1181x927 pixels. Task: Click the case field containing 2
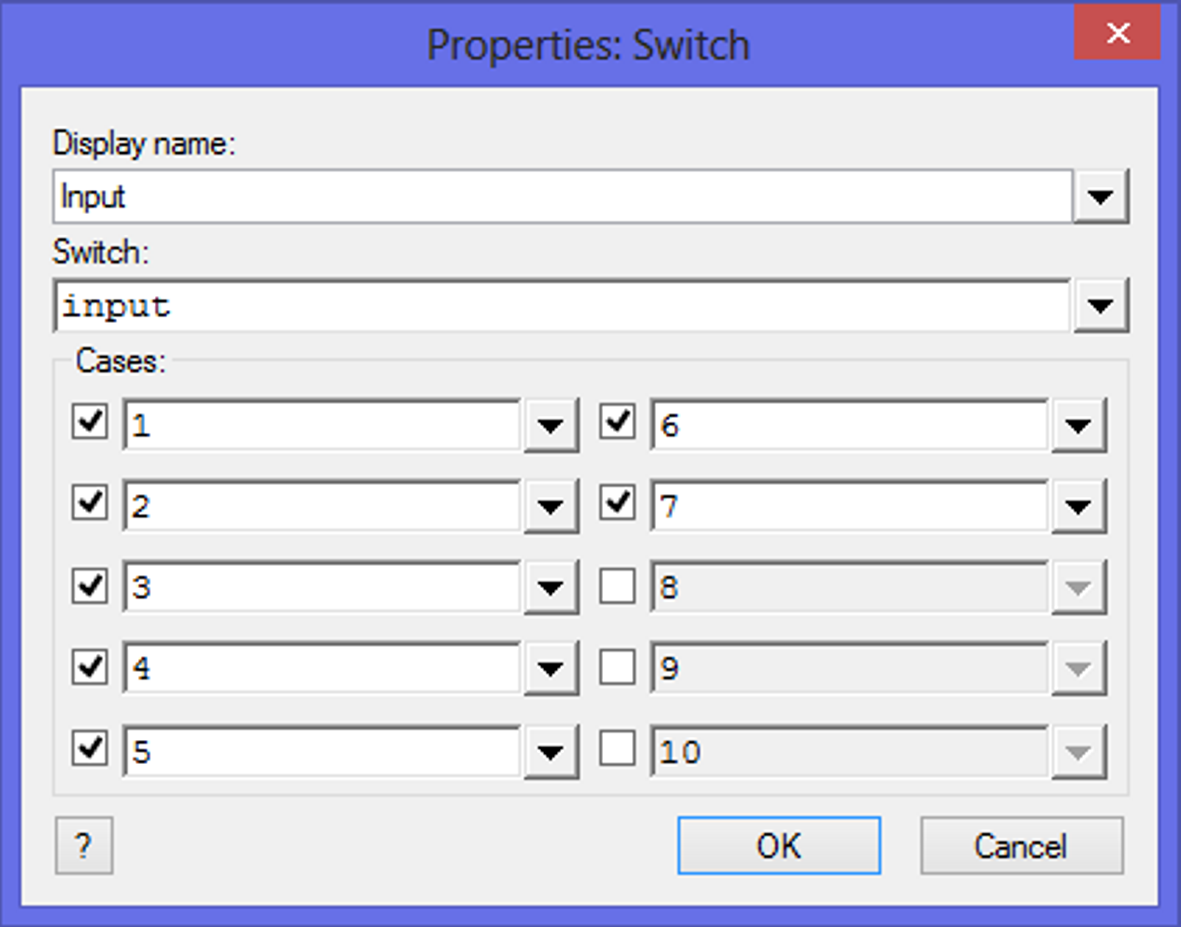click(322, 506)
